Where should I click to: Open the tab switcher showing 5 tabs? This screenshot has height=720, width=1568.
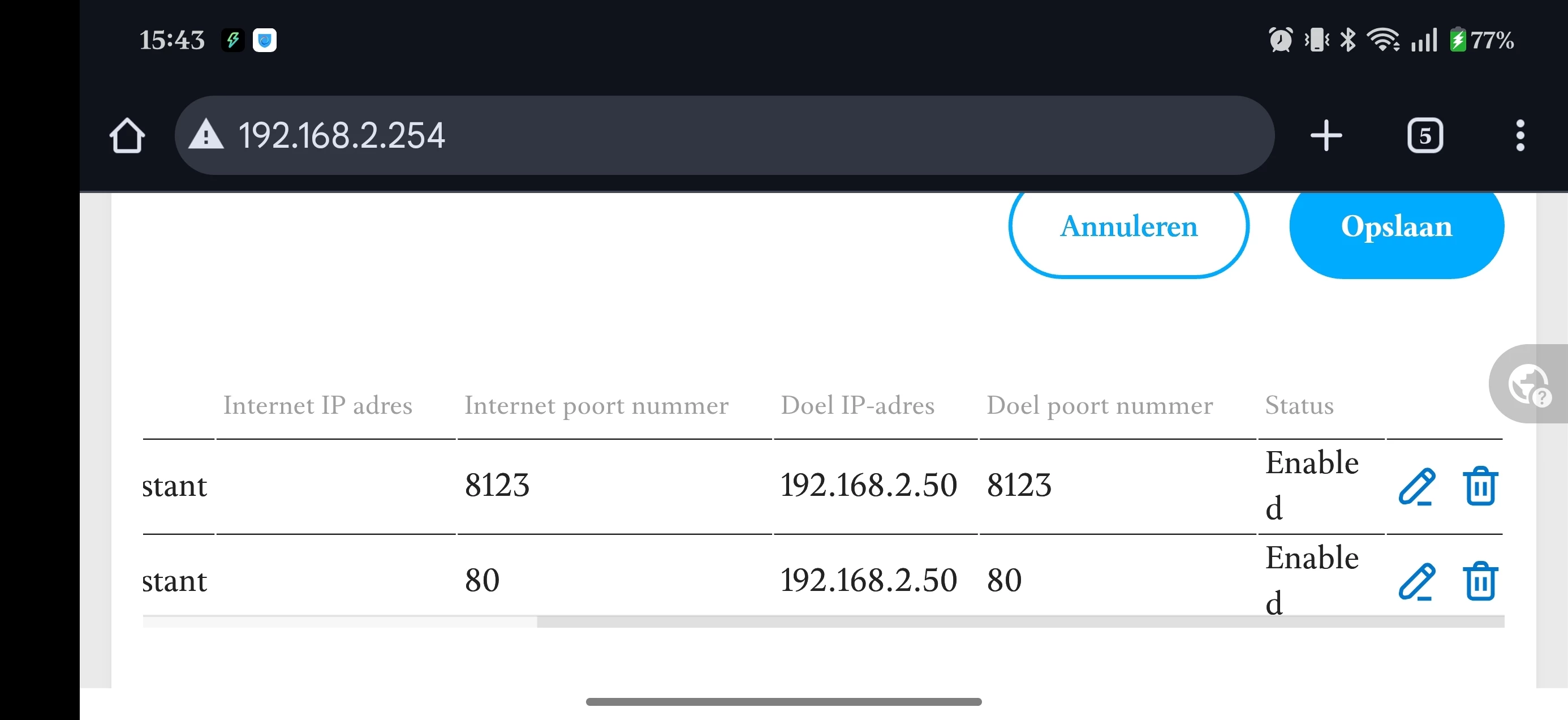tap(1424, 135)
